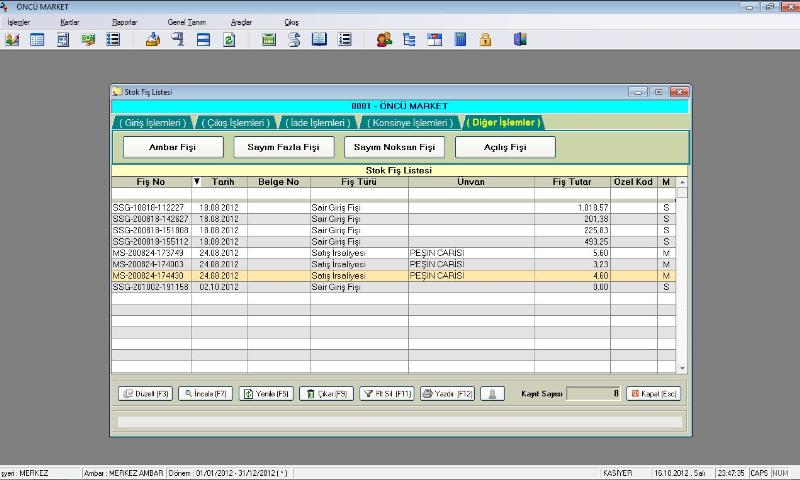Select row SSG-201002-191158
Viewport: 800px width, 480px height.
click(x=393, y=287)
